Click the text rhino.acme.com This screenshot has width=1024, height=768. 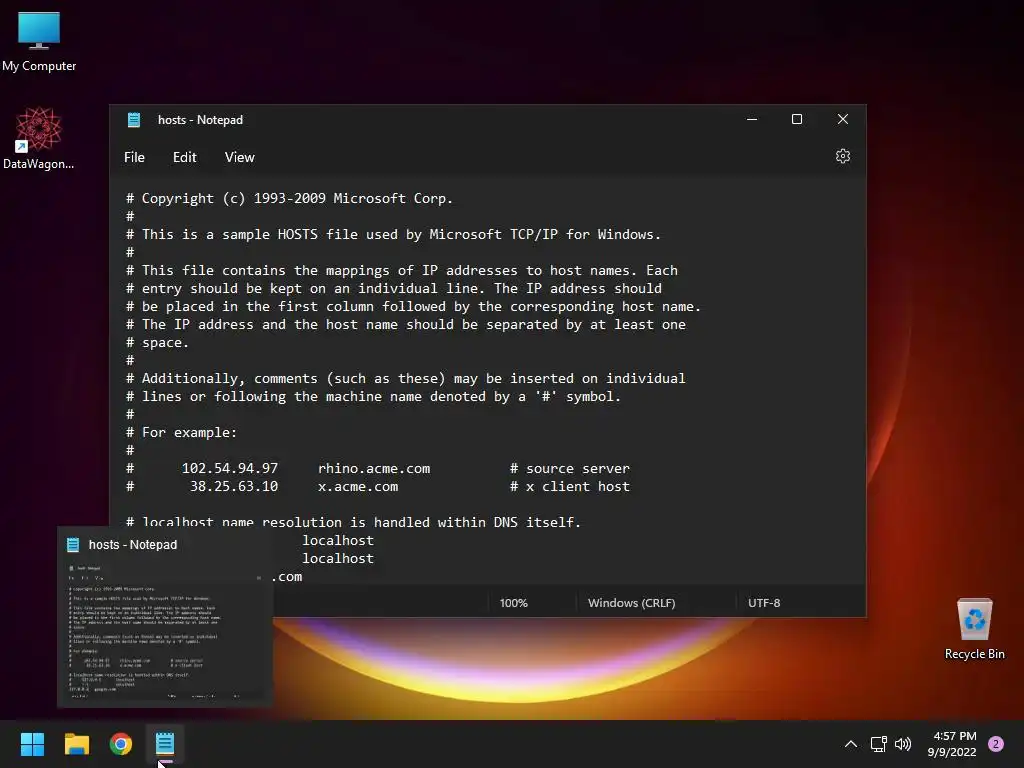tap(374, 468)
